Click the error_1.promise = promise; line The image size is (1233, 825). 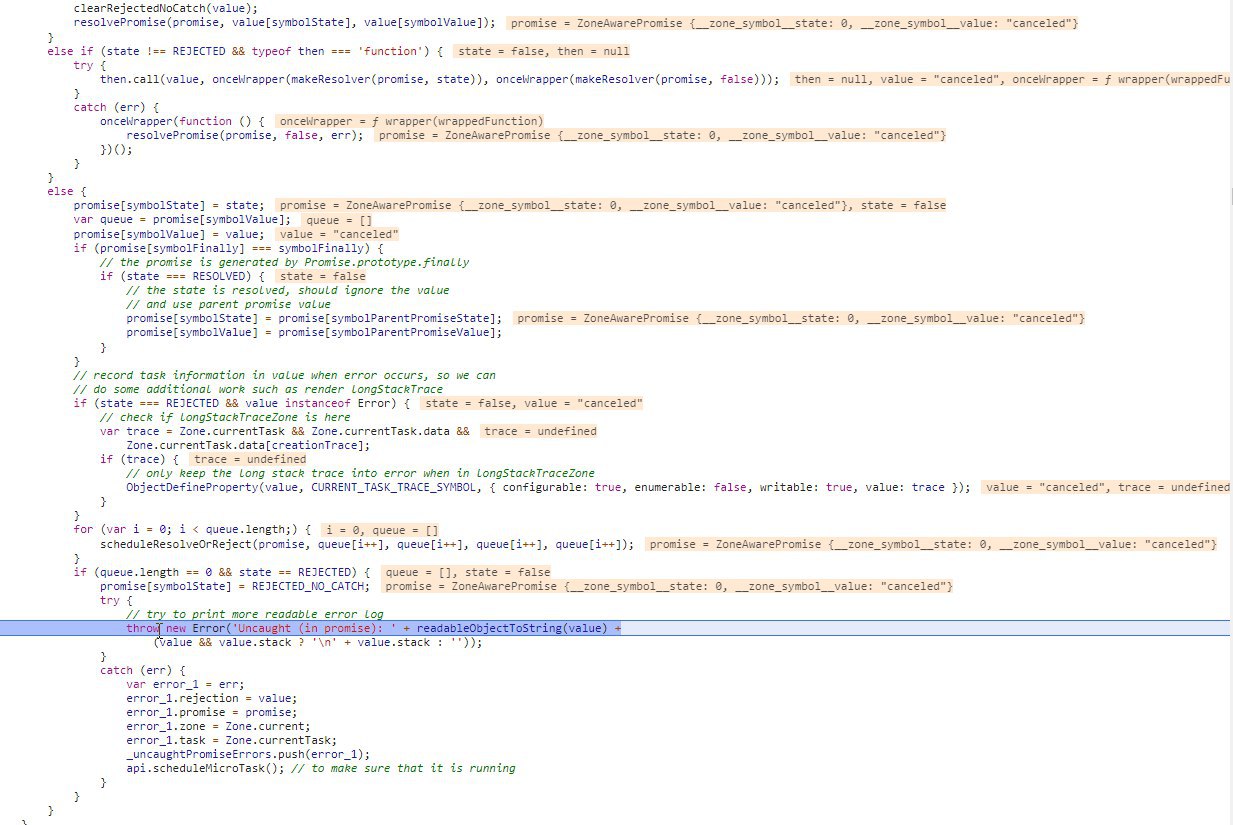tap(212, 712)
